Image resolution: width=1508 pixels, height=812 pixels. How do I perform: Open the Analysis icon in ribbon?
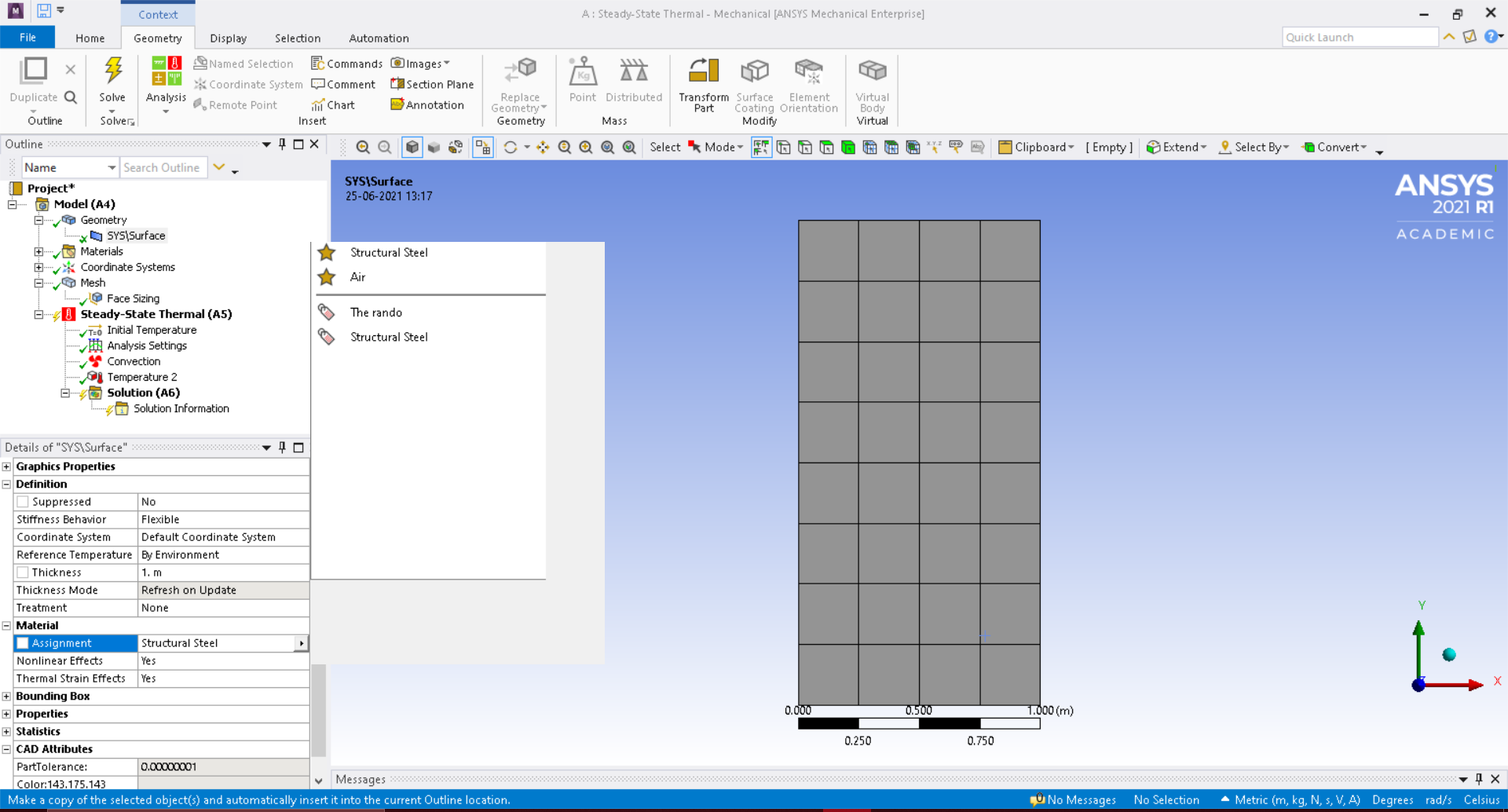coord(166,71)
